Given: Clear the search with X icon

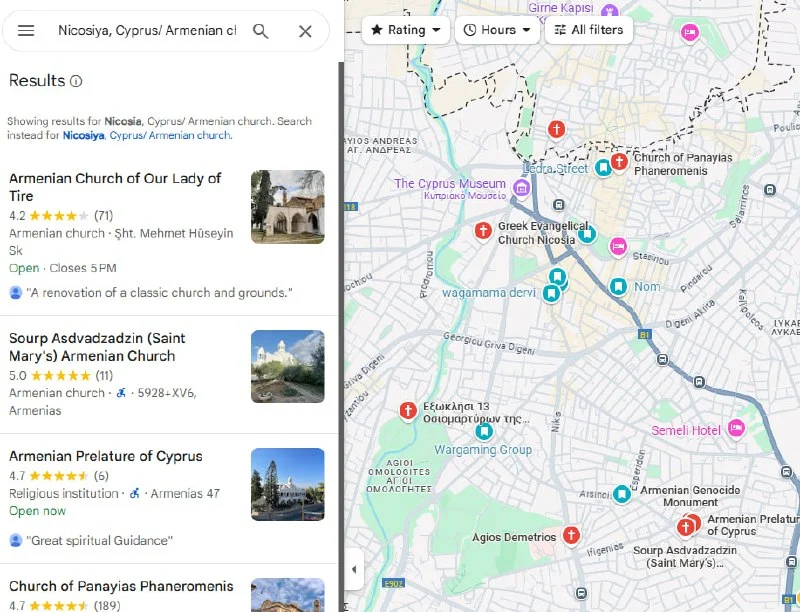Looking at the screenshot, I should pyautogui.click(x=306, y=31).
